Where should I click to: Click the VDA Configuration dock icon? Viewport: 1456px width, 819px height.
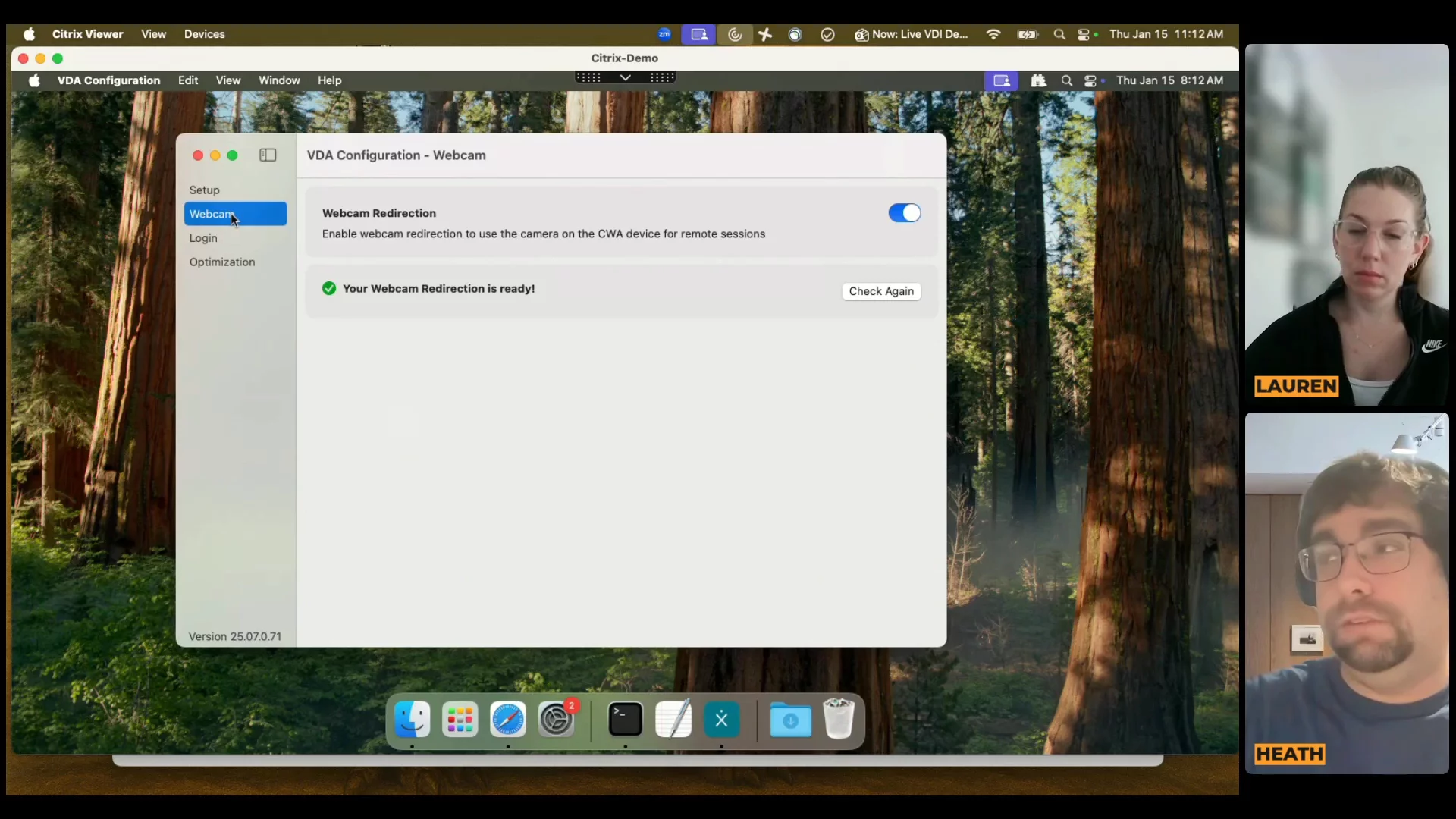click(x=721, y=719)
